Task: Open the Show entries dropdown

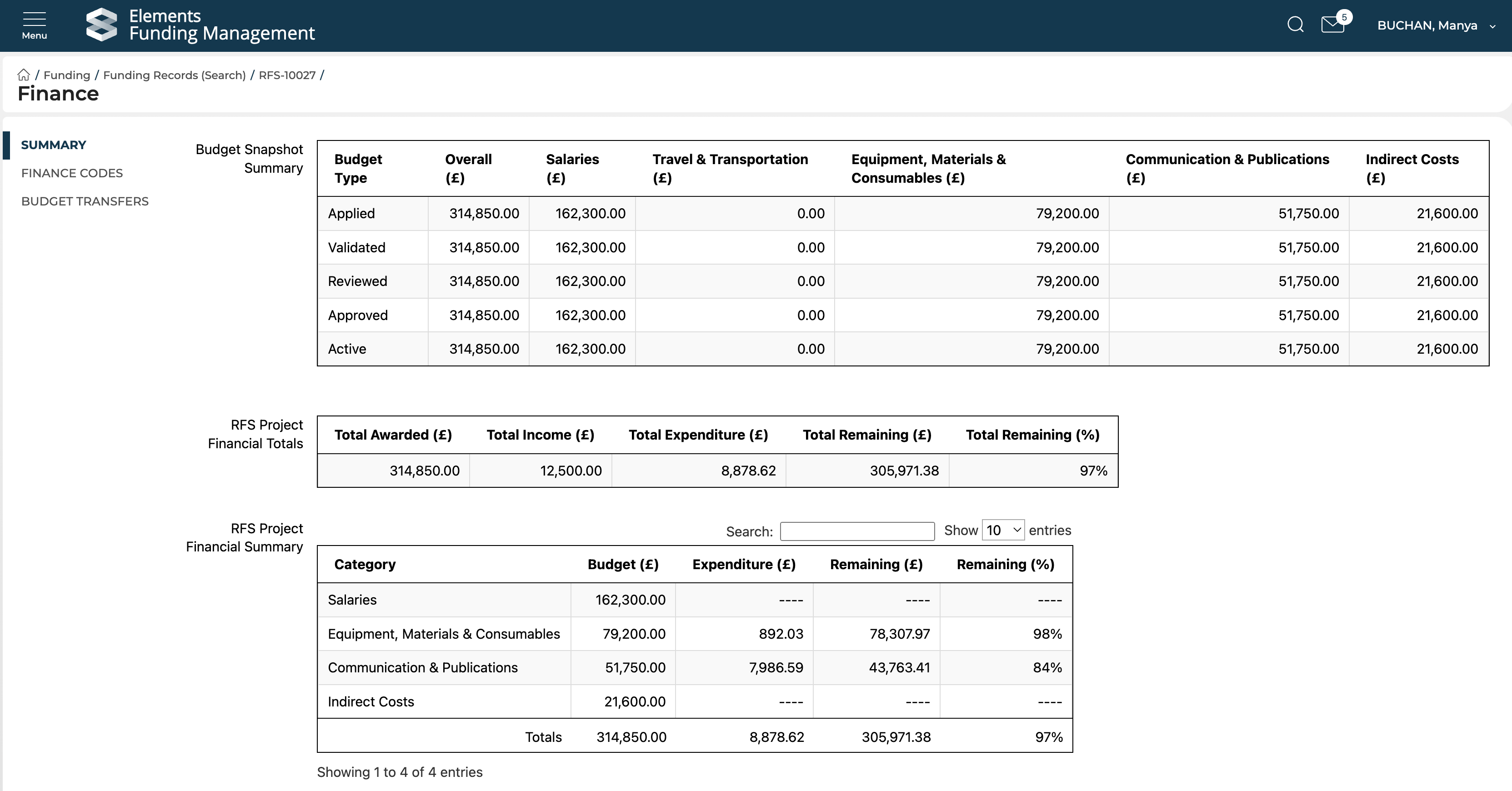Action: pos(1003,531)
